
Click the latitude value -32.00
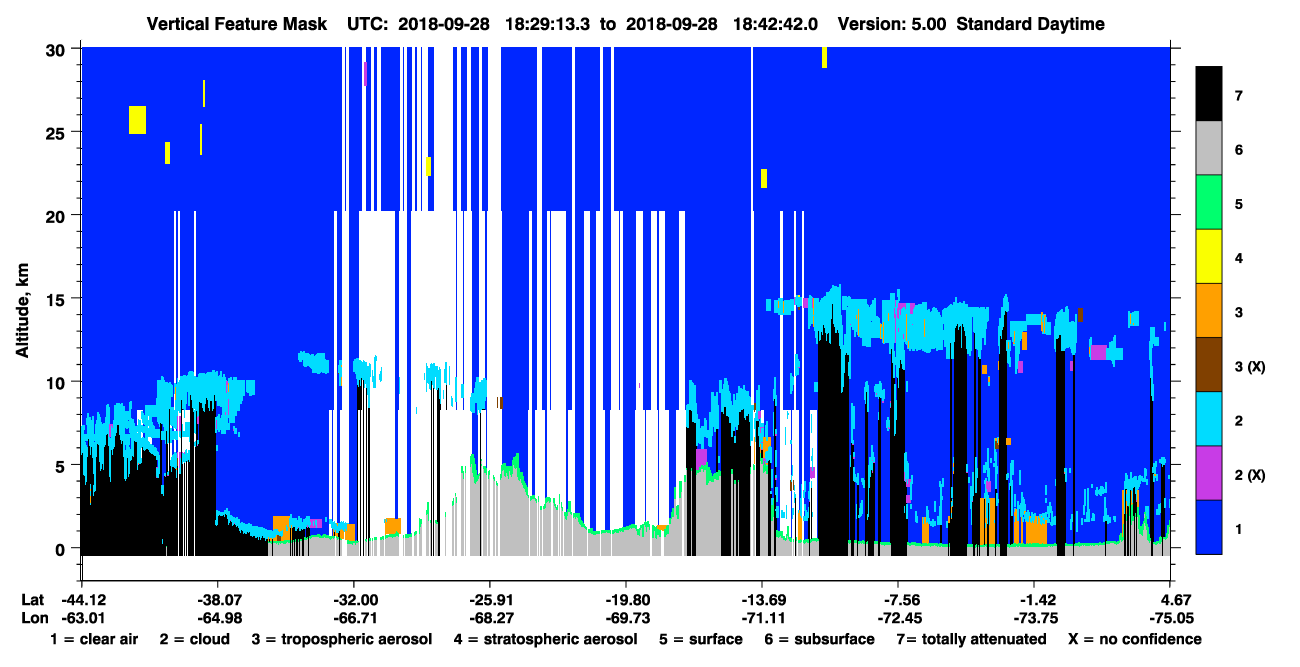pos(354,599)
